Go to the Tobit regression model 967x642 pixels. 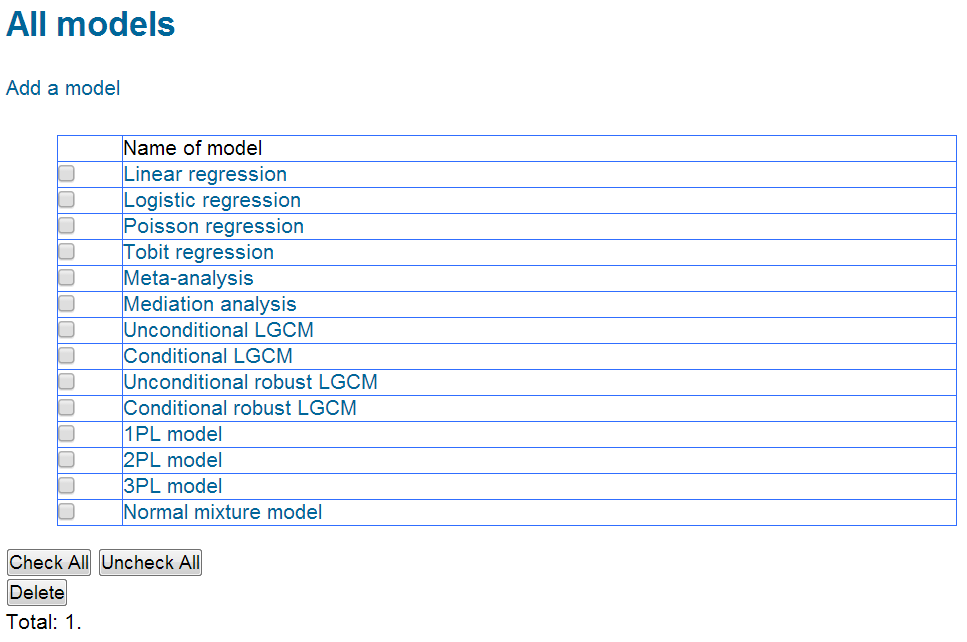pos(199,252)
